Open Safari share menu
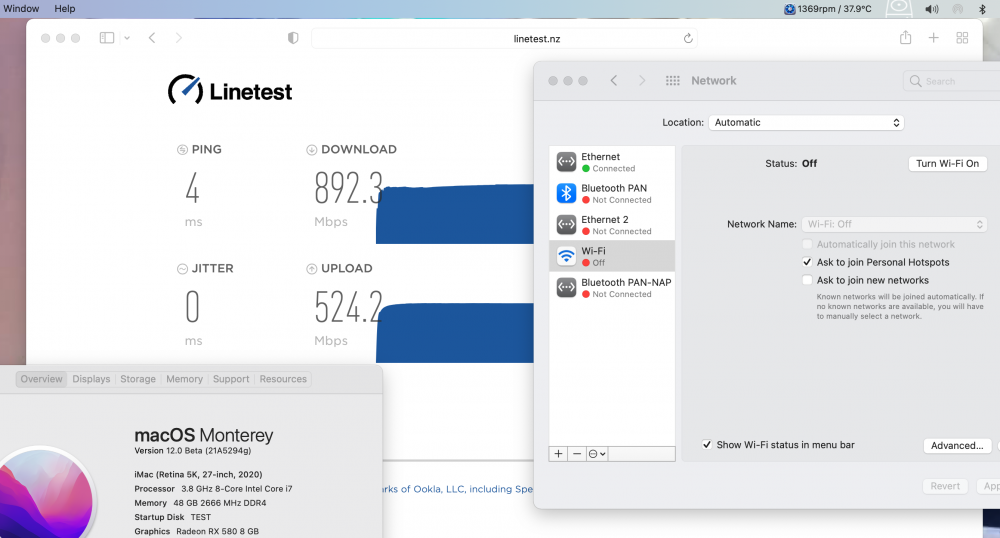 point(906,38)
